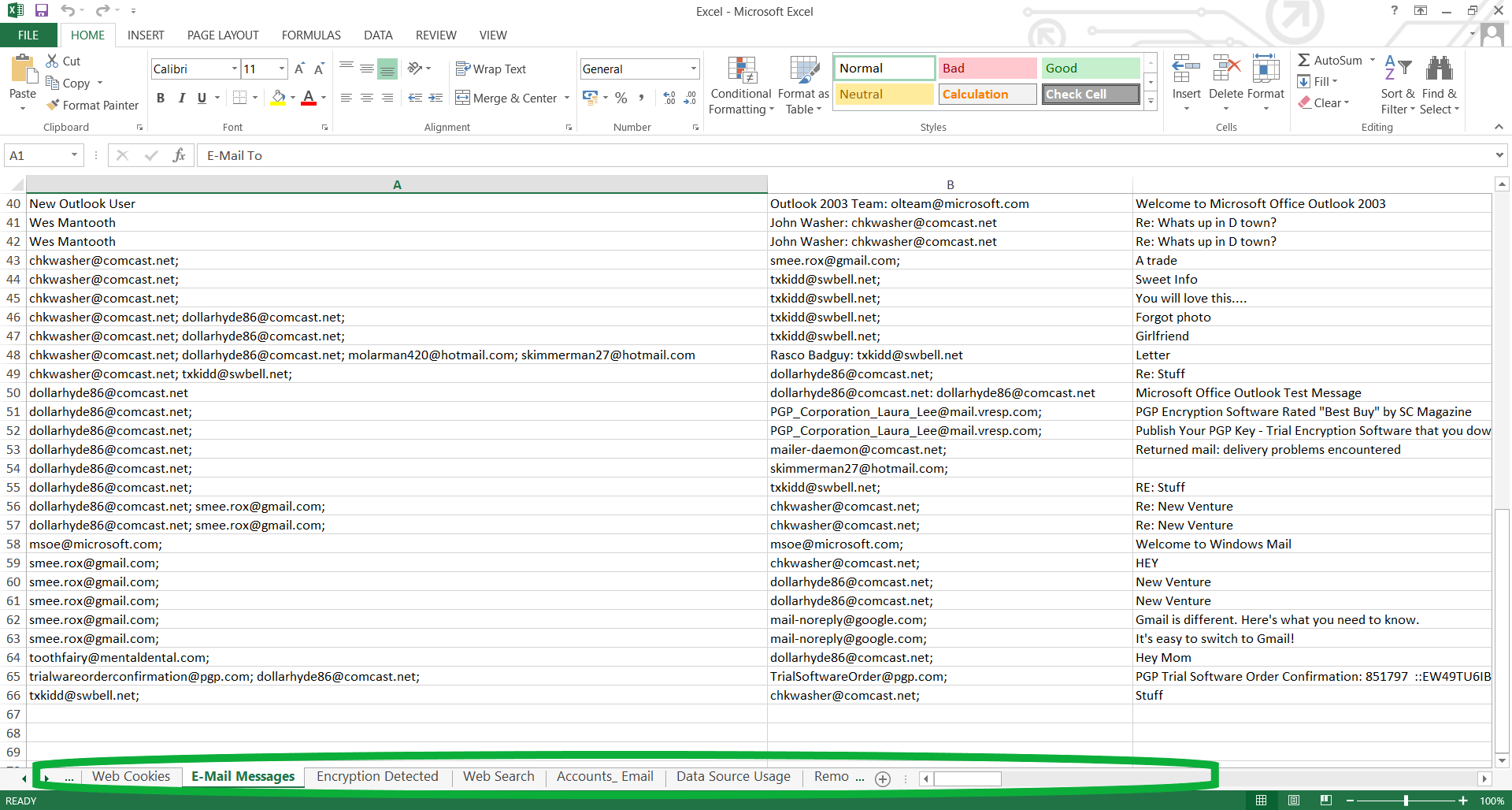1512x810 pixels.
Task: Click the Delete cells icon
Action: pos(1226,69)
